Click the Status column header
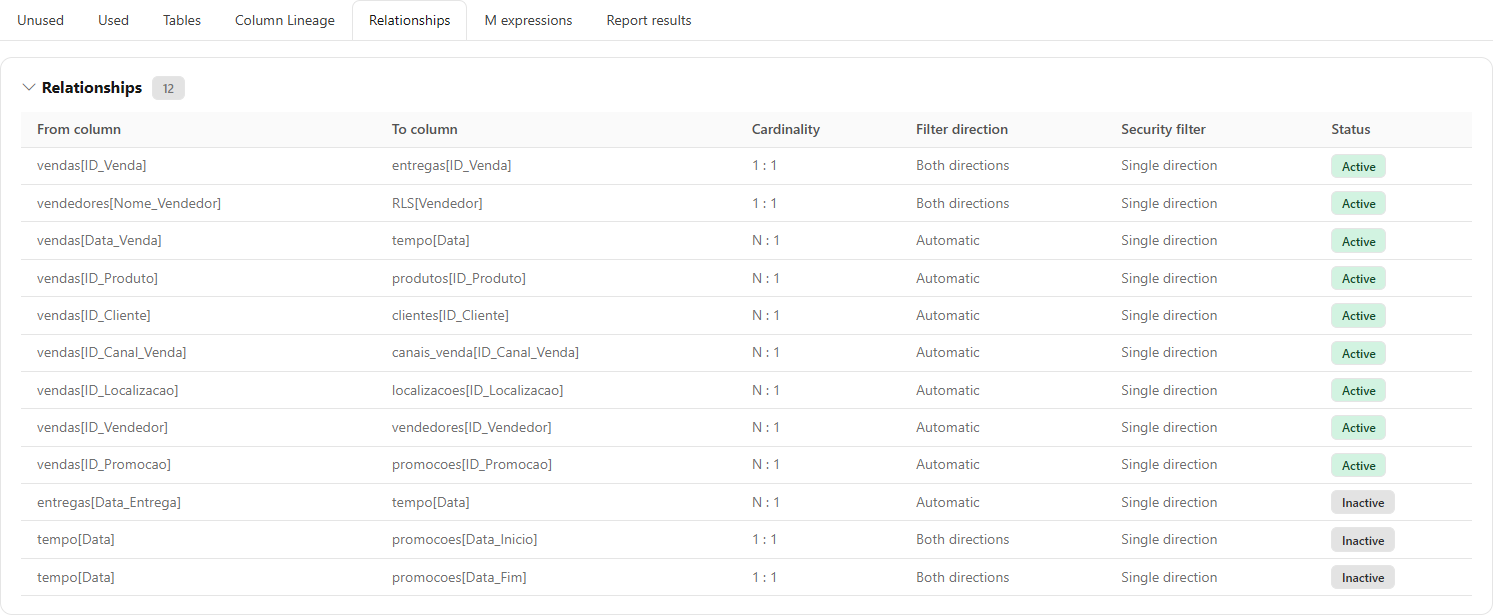 (1351, 129)
